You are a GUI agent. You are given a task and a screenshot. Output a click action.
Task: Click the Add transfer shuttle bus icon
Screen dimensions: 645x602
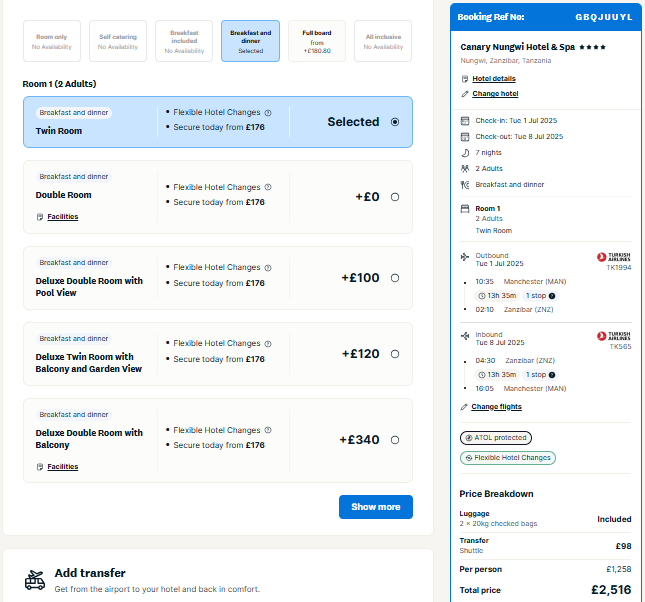[x=35, y=581]
